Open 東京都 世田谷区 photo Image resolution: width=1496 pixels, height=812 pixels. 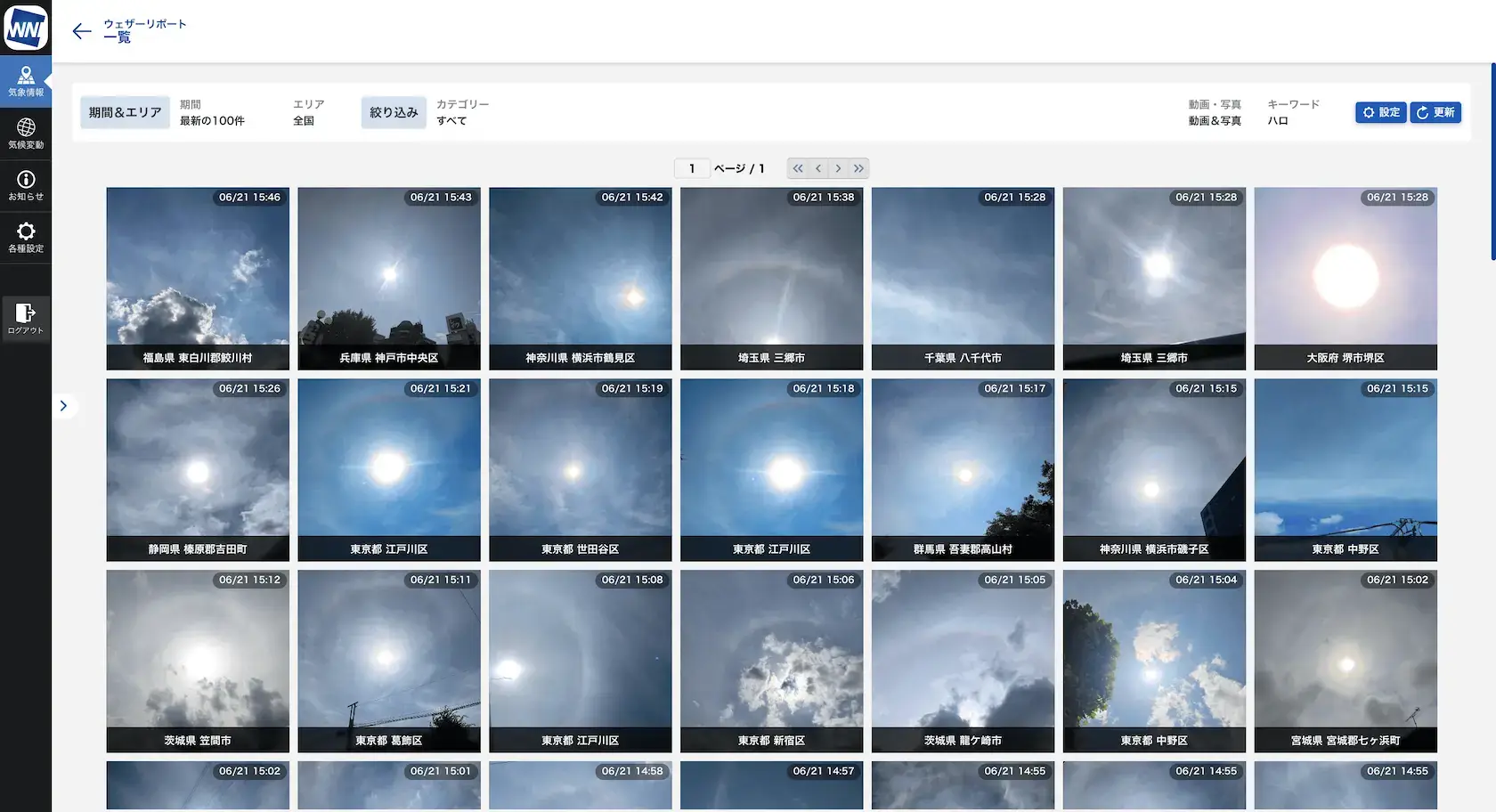581,470
